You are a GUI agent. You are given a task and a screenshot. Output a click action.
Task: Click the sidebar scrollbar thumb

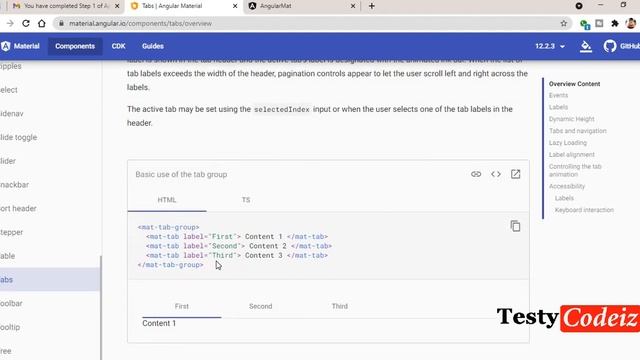pos(101,308)
